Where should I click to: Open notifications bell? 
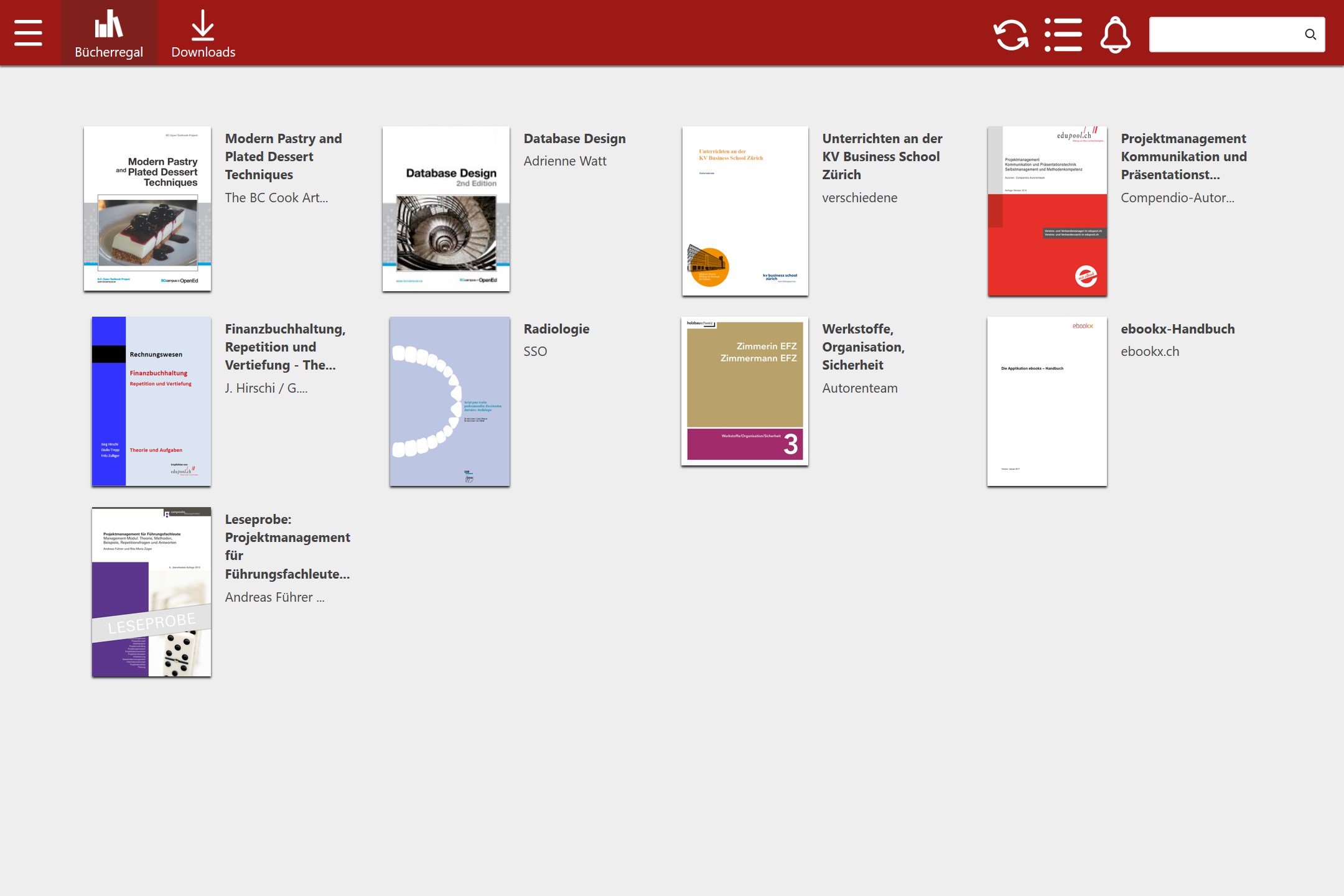[x=1115, y=35]
